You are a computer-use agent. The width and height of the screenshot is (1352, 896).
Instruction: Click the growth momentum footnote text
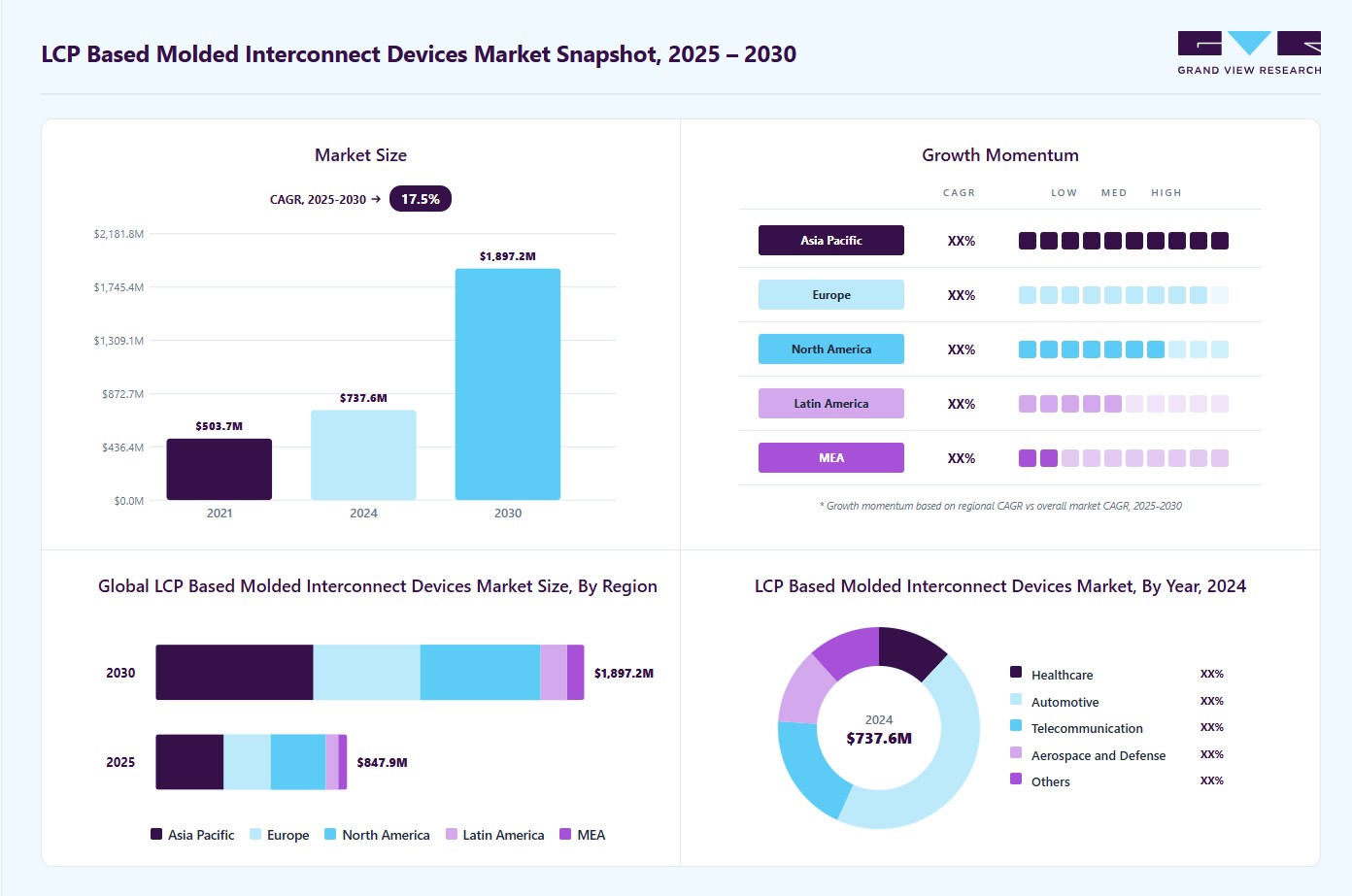1000,506
